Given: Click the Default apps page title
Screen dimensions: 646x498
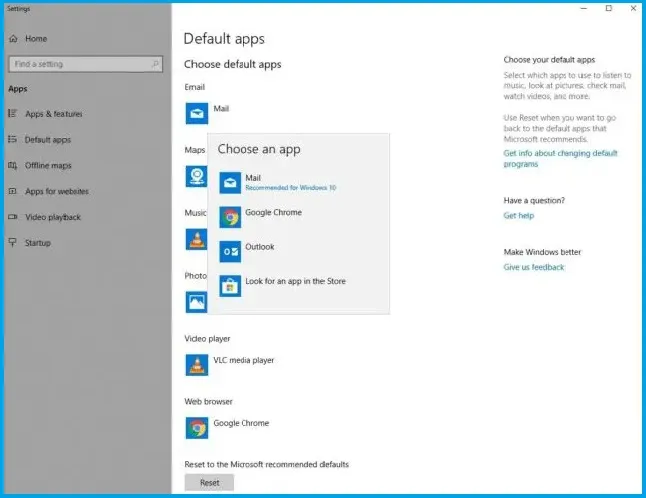Looking at the screenshot, I should (x=224, y=39).
